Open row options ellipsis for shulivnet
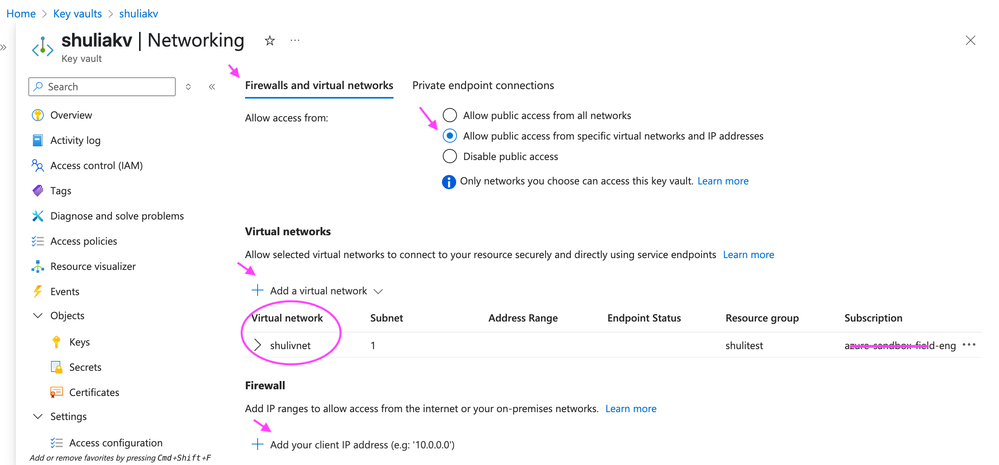This screenshot has height=465, width=999. pyautogui.click(x=968, y=345)
